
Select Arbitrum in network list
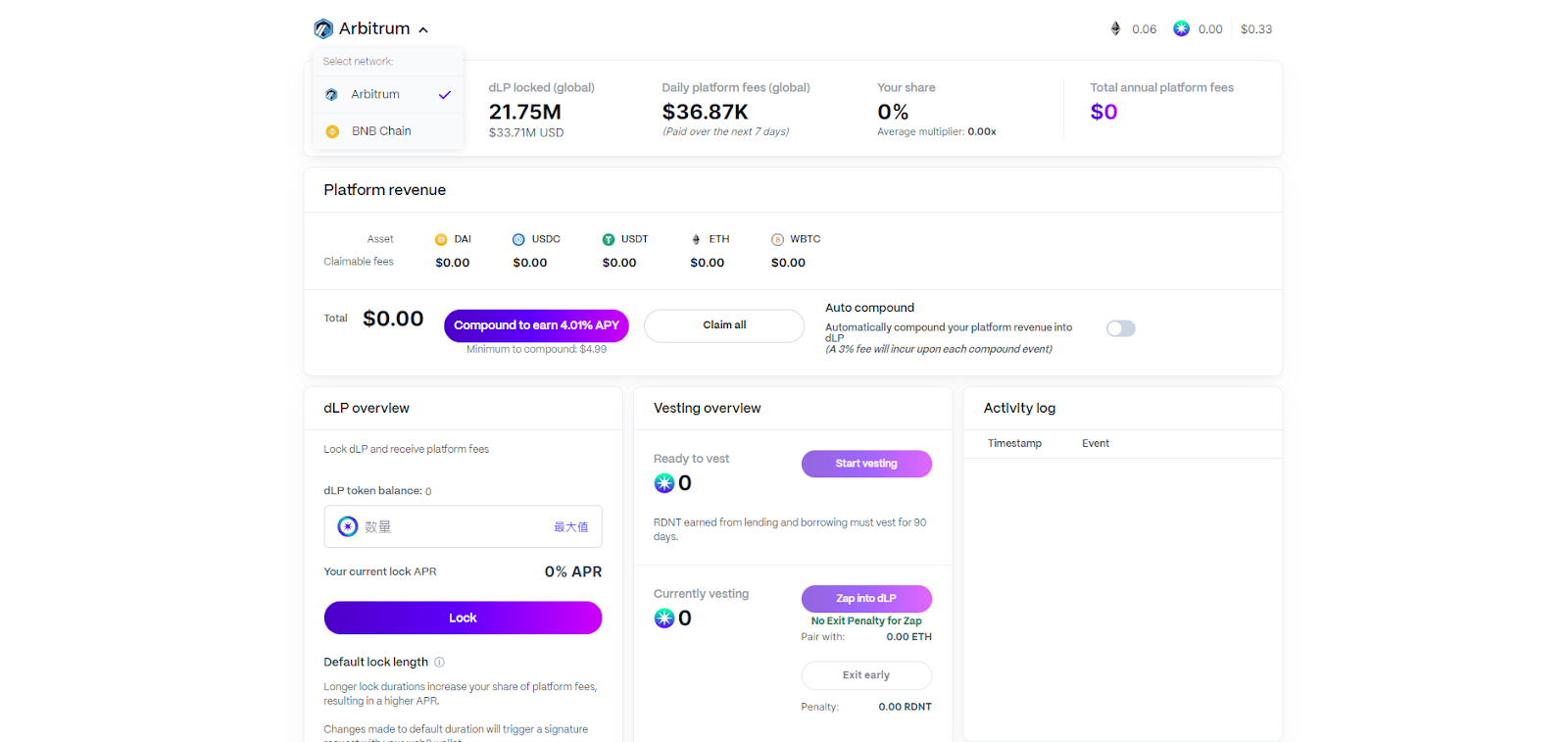click(388, 95)
